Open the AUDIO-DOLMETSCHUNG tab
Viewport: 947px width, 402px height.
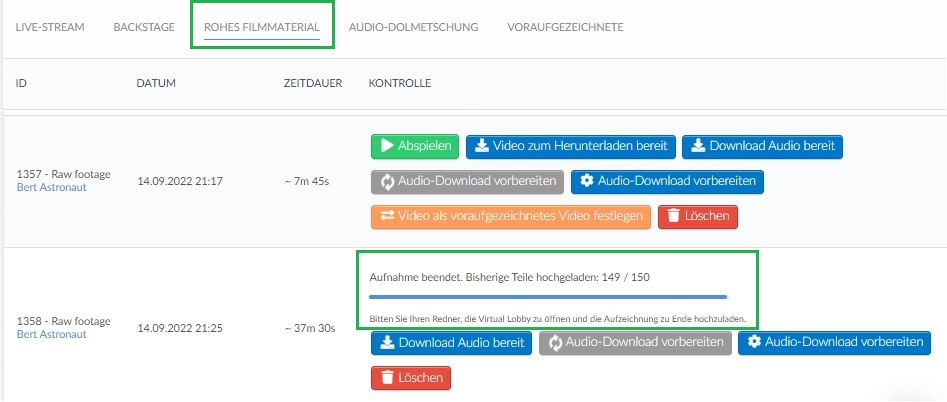click(413, 27)
